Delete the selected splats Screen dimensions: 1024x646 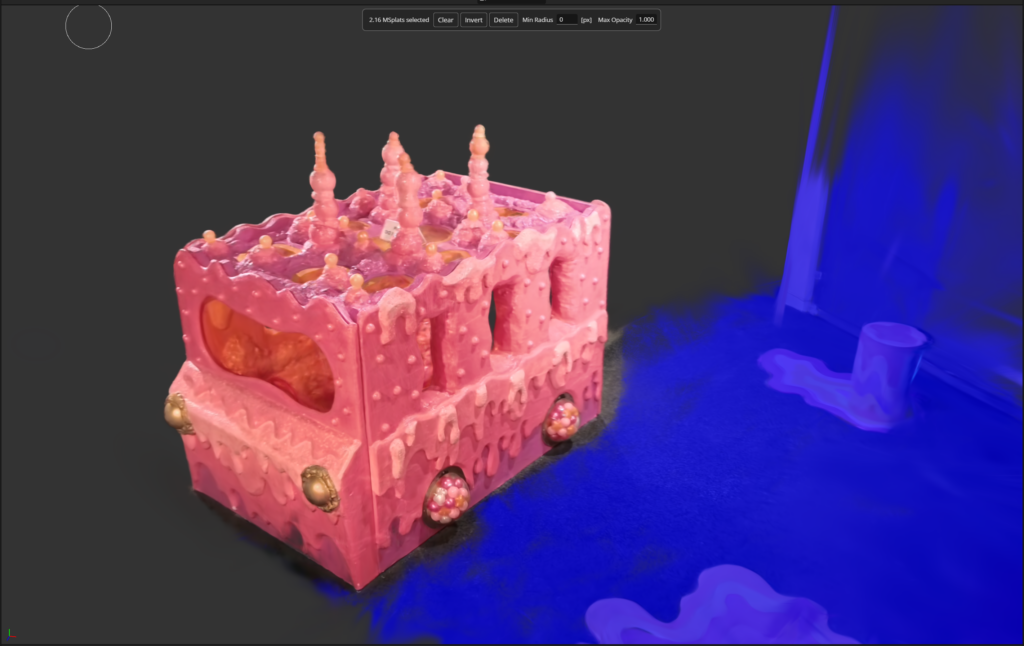[x=504, y=20]
